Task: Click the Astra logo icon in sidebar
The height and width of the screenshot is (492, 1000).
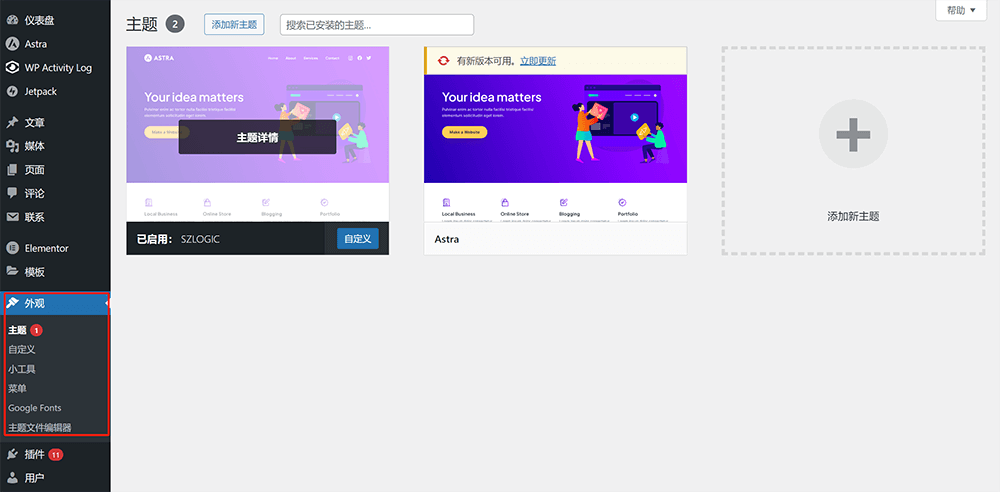Action: pos(11,44)
